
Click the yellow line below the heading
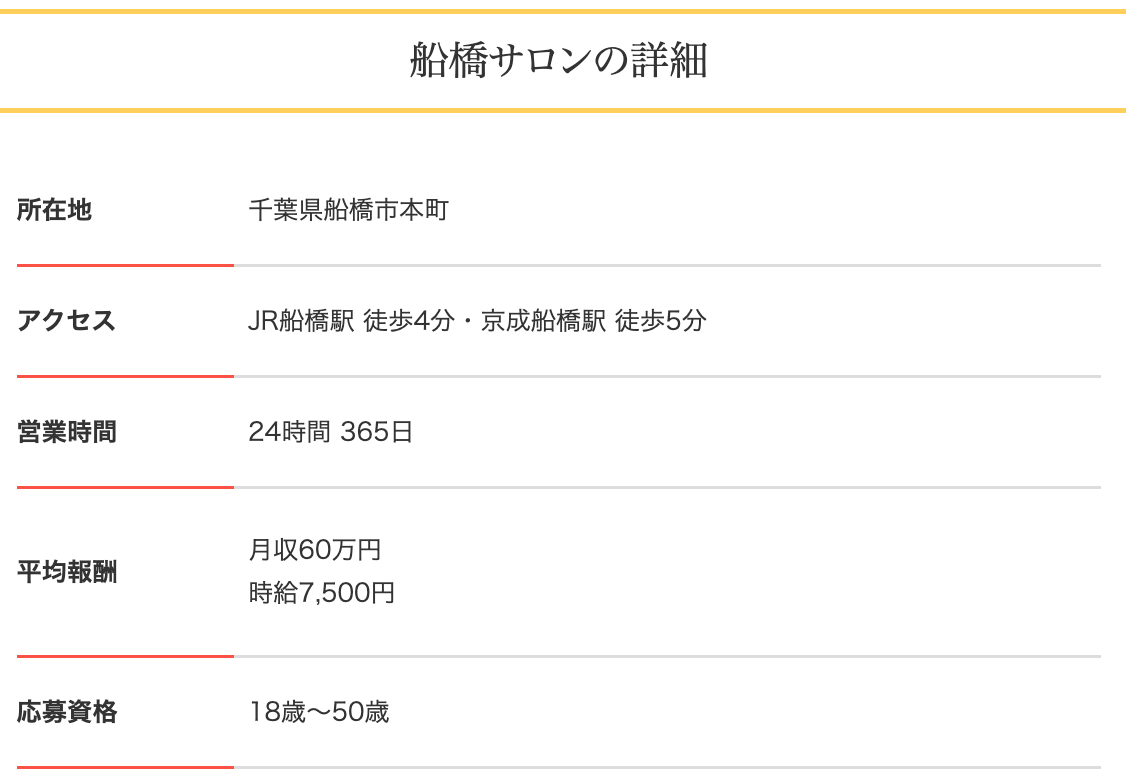click(563, 109)
